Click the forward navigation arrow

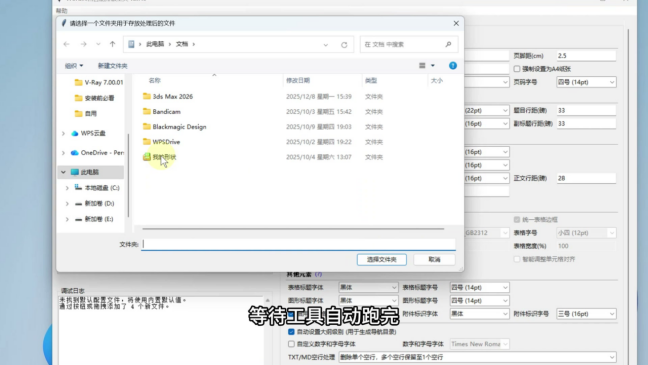point(83,44)
